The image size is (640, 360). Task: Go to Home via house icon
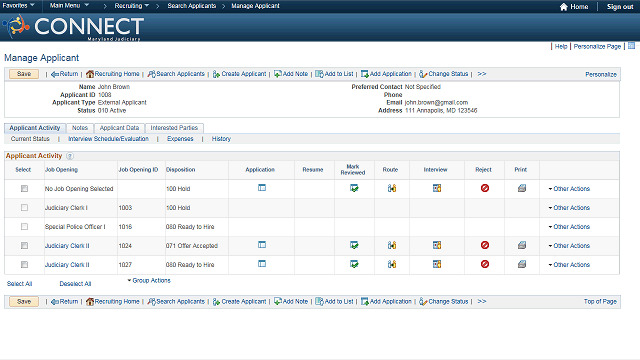[564, 7]
